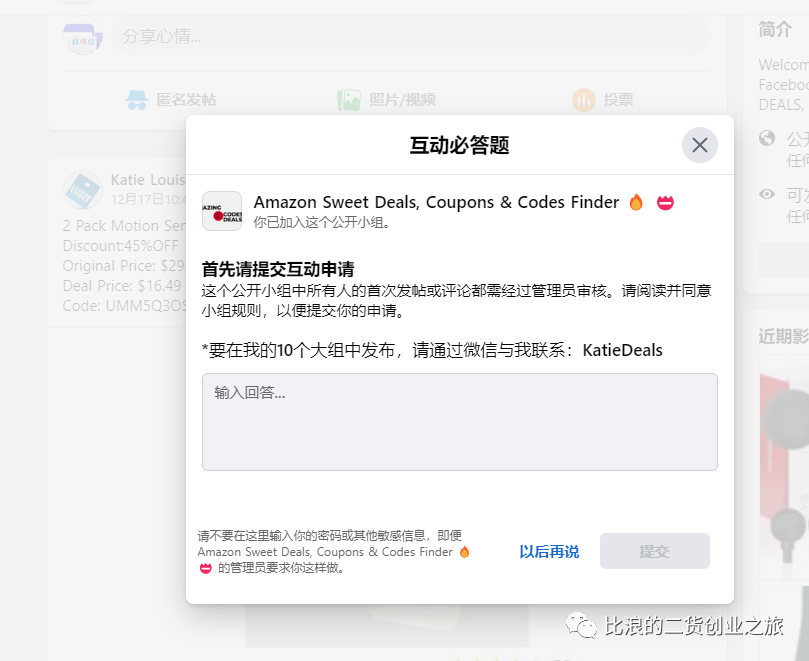Click the Deal Price: $16.49 text
The image size is (809, 661).
point(122,286)
